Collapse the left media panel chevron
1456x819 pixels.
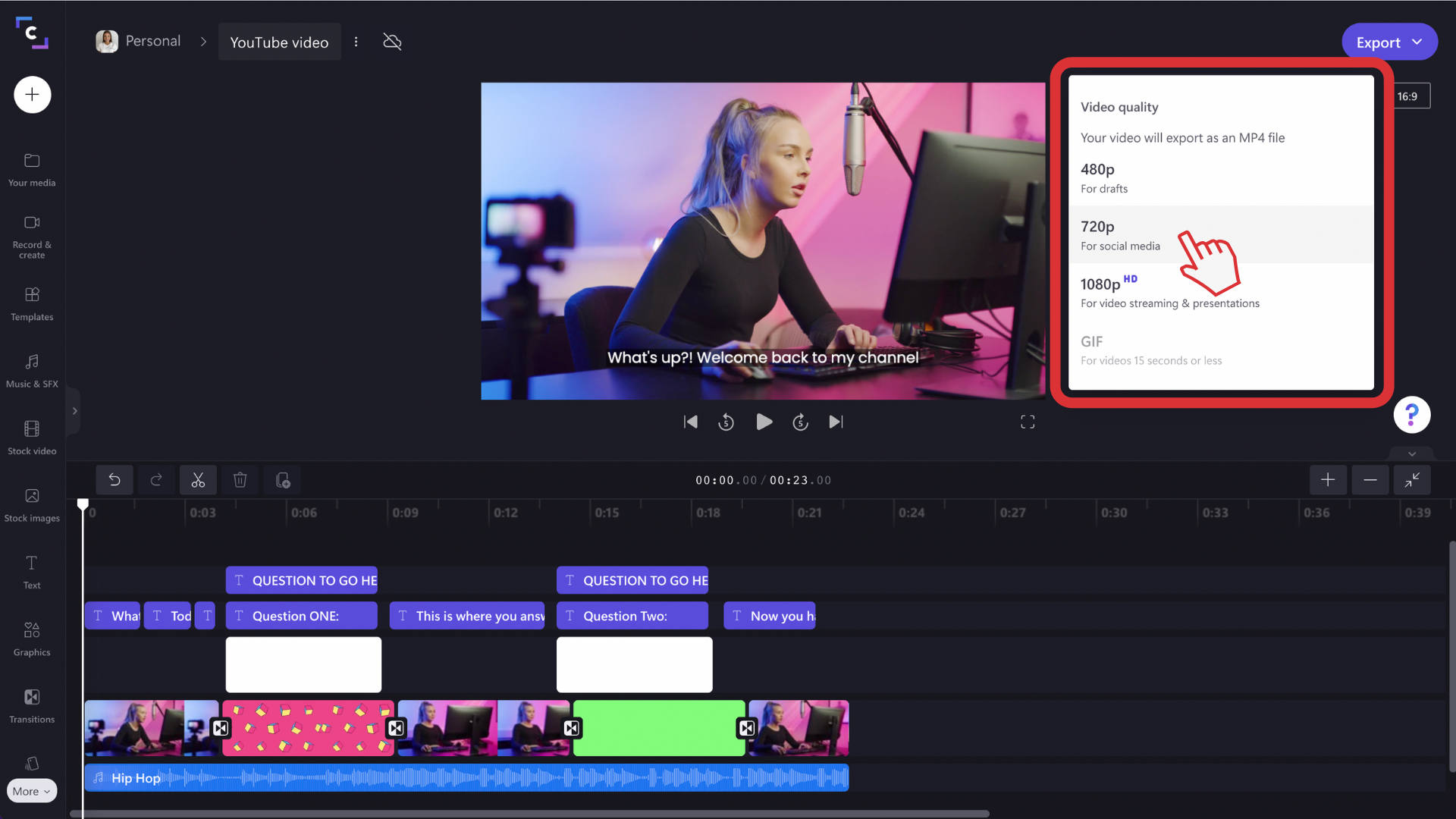(x=74, y=410)
